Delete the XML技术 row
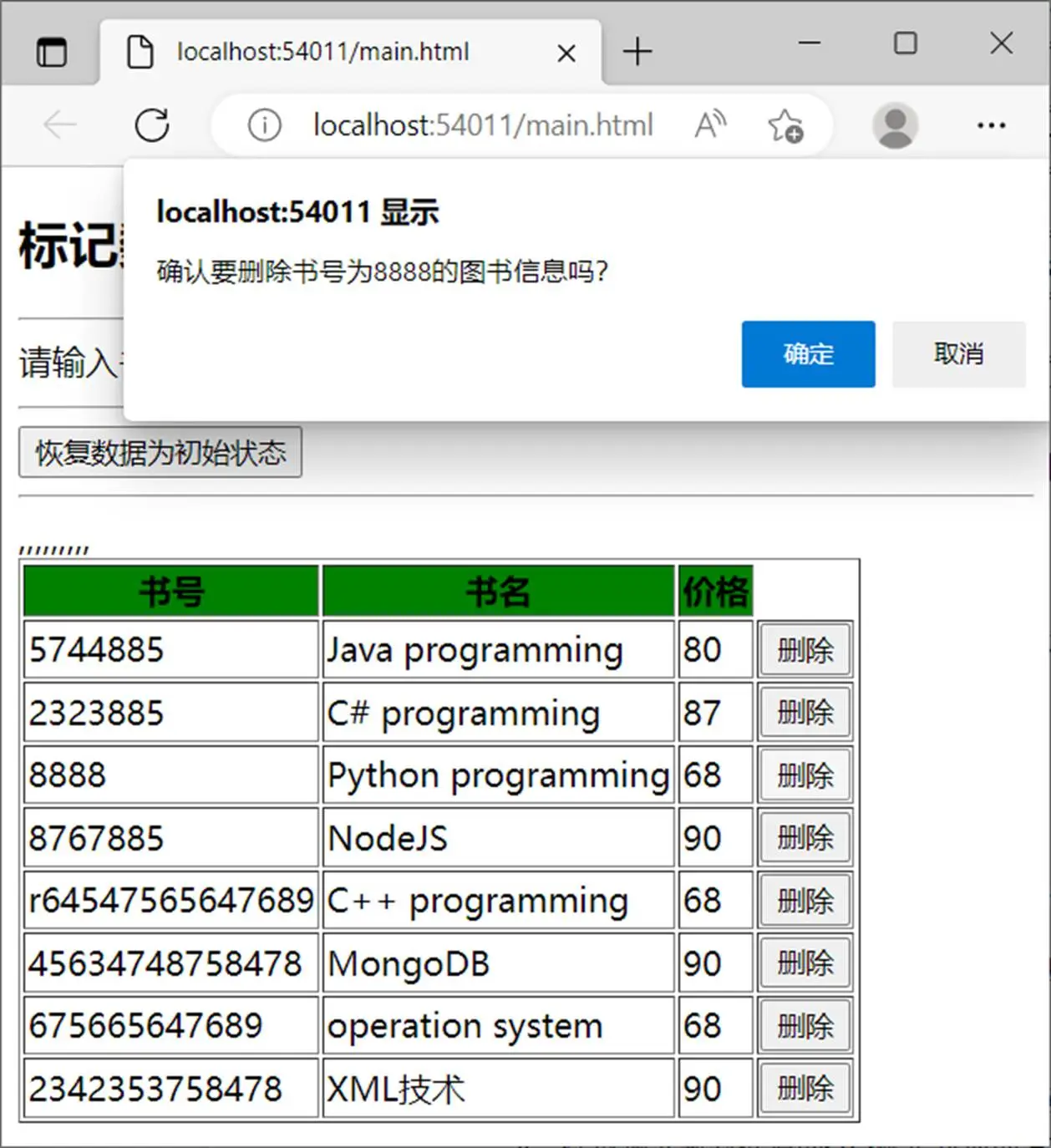The width and height of the screenshot is (1051, 1148). [x=805, y=1088]
